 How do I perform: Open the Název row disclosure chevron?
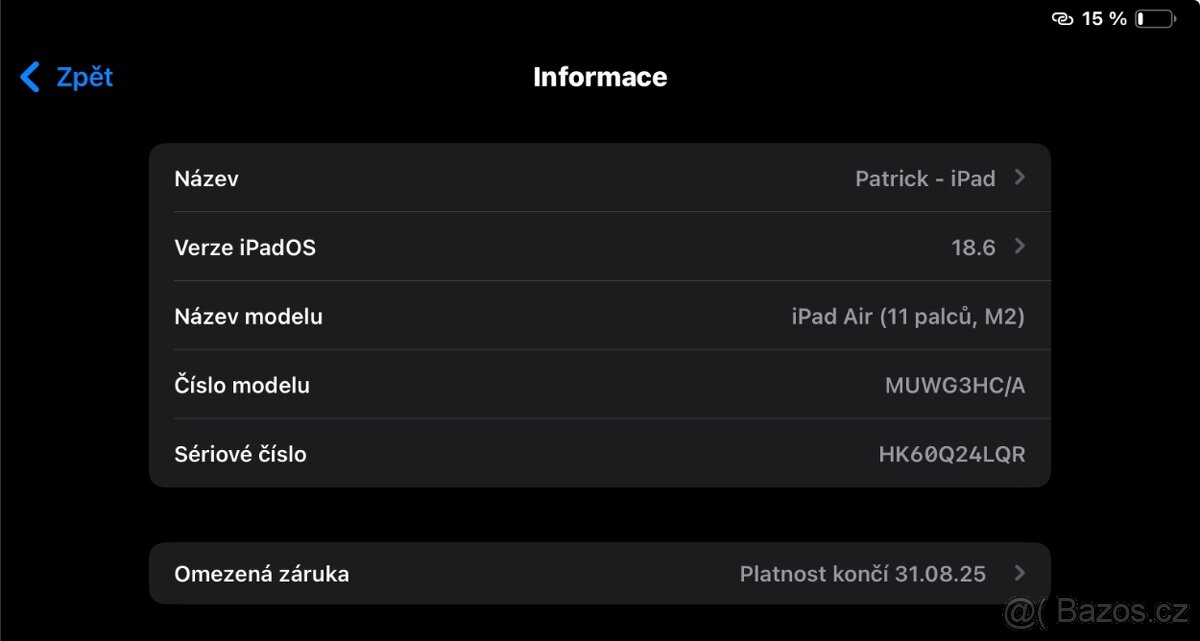(1020, 177)
